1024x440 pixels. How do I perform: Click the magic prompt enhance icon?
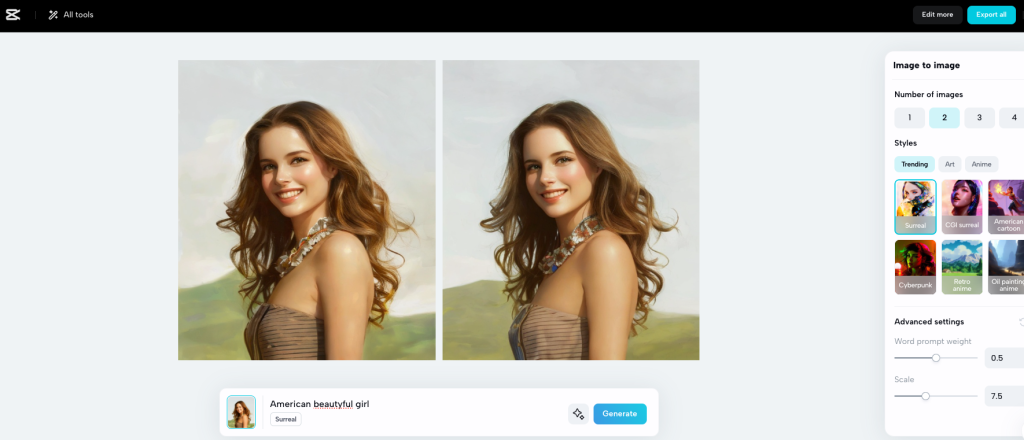coord(578,414)
